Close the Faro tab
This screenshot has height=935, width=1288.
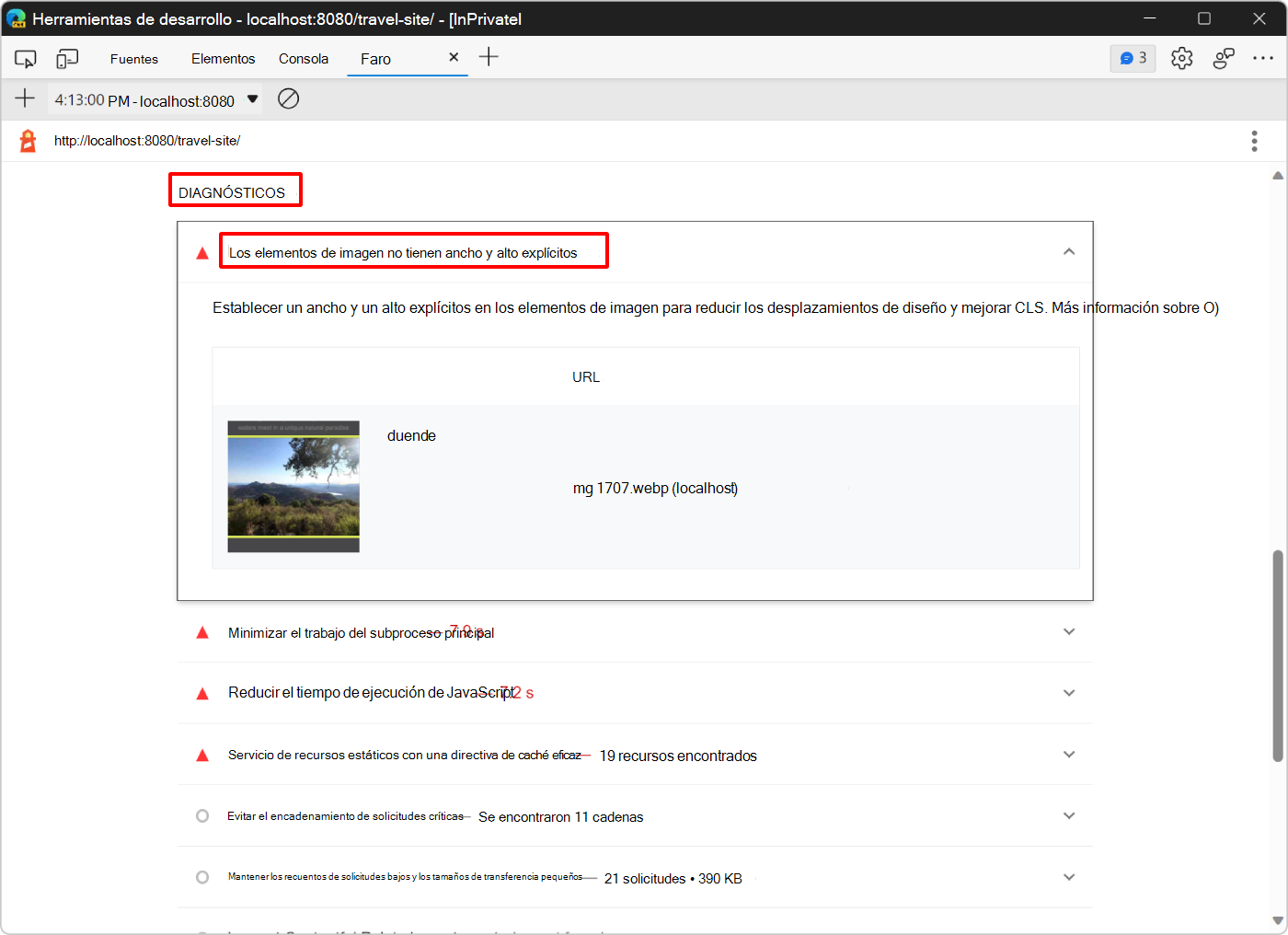pos(454,56)
